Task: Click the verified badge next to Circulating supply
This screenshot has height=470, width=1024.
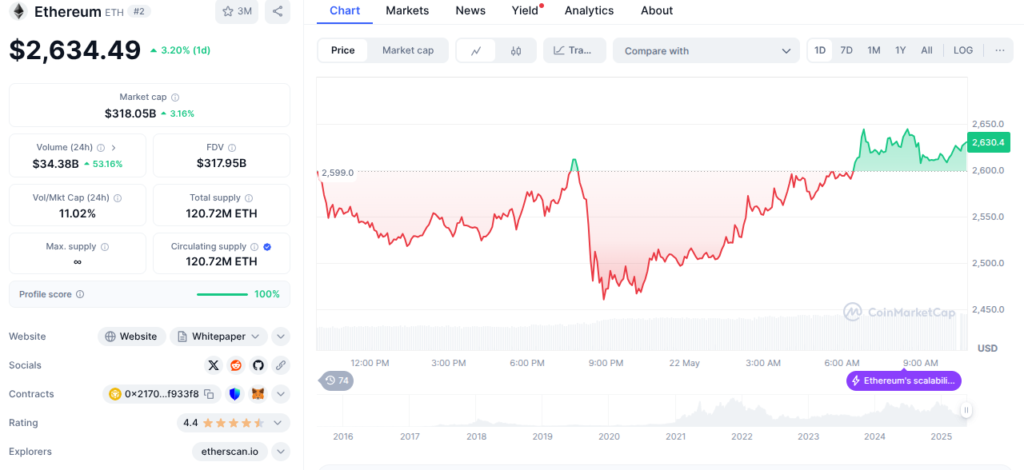Action: point(267,247)
